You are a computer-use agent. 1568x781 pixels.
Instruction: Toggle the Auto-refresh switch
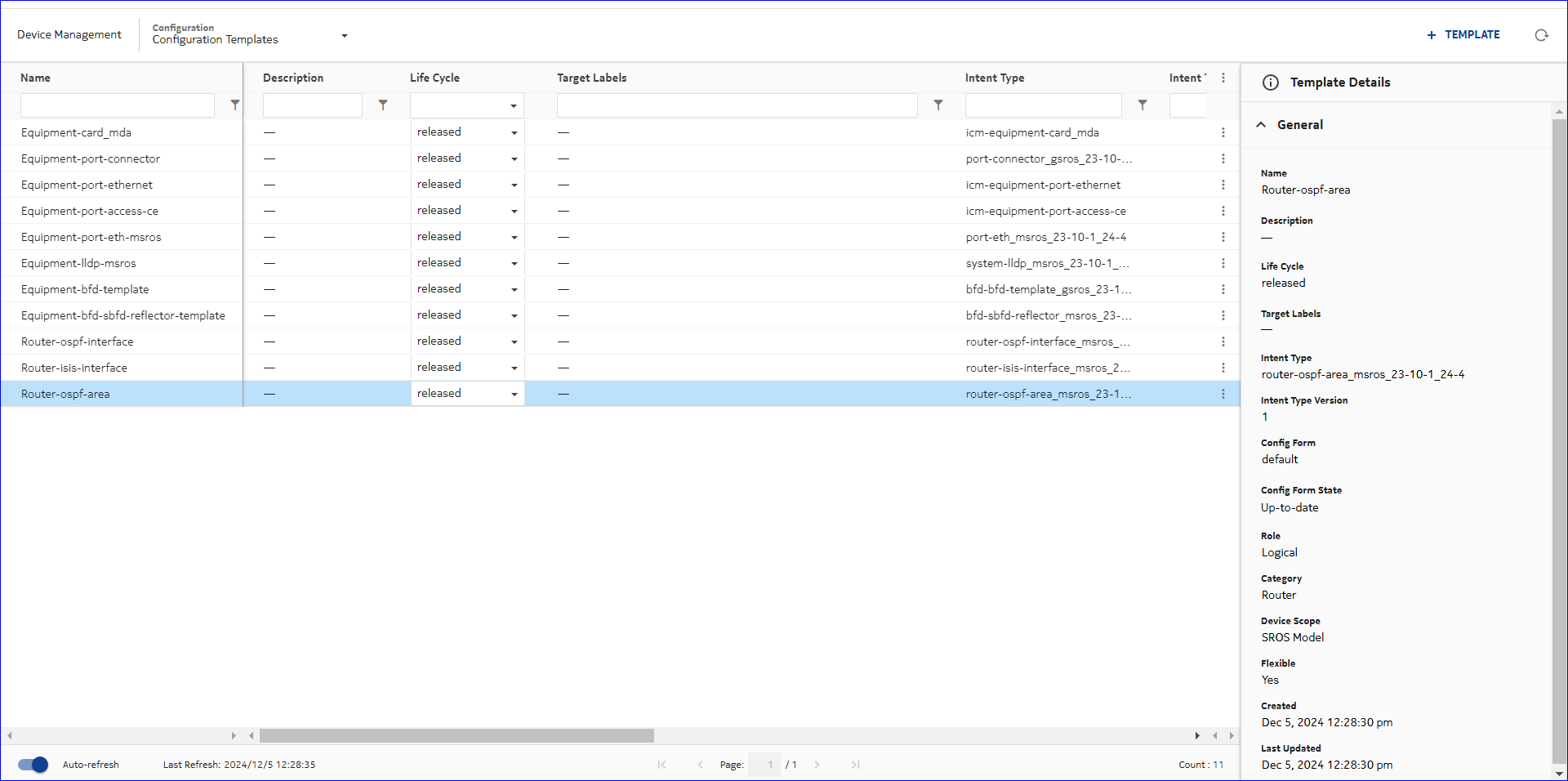33,765
